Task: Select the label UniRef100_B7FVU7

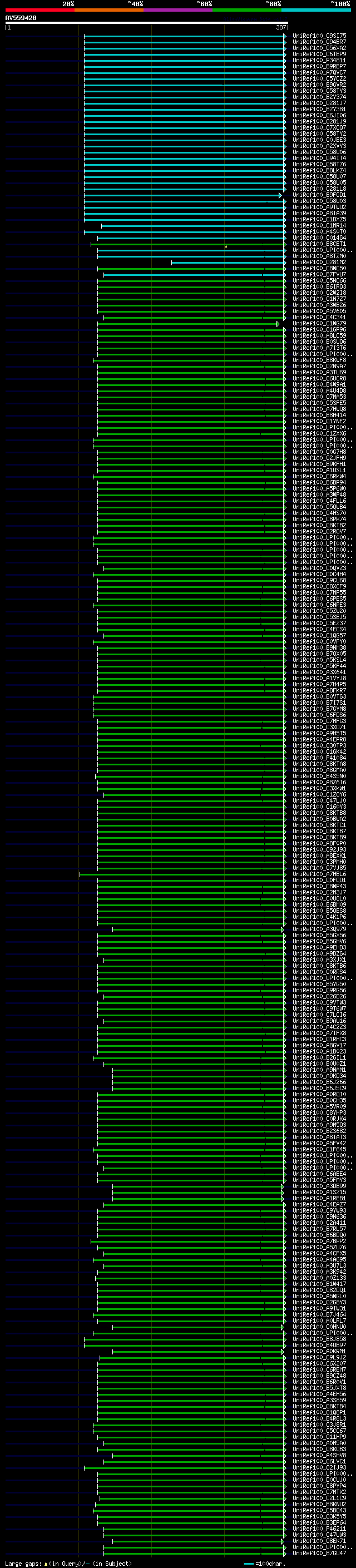Action: tap(319, 275)
